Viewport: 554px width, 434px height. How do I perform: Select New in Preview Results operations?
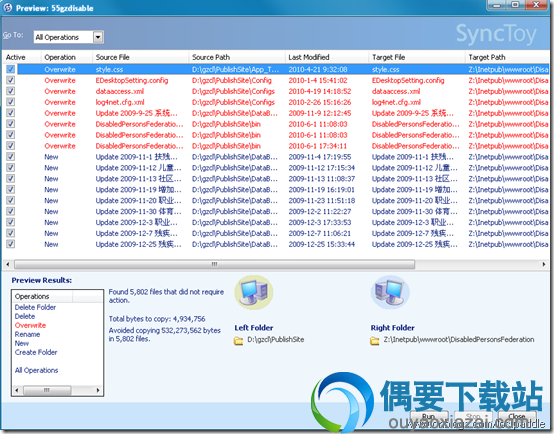[22, 343]
